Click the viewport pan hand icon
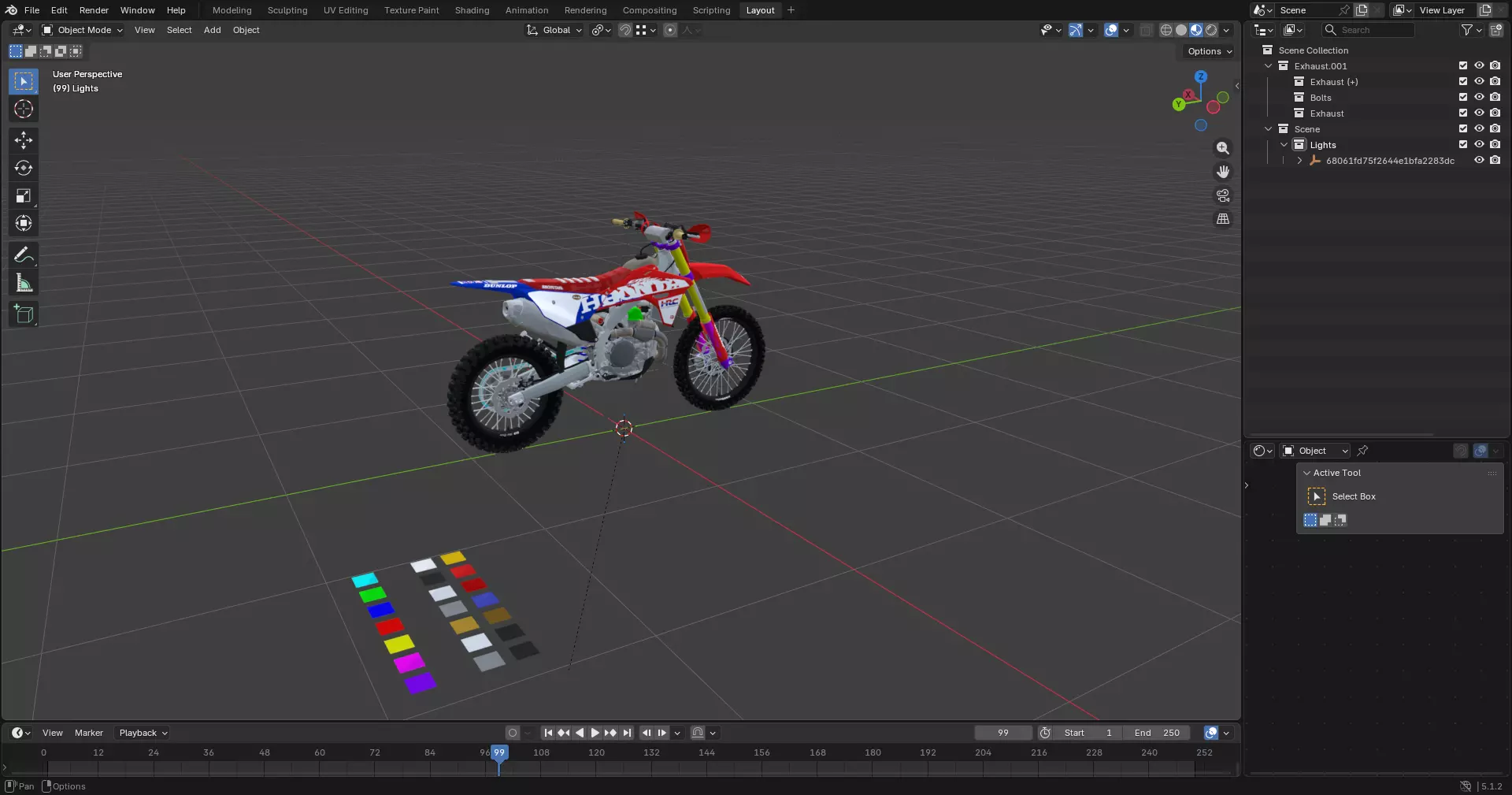This screenshot has height=795, width=1512. 1223,172
